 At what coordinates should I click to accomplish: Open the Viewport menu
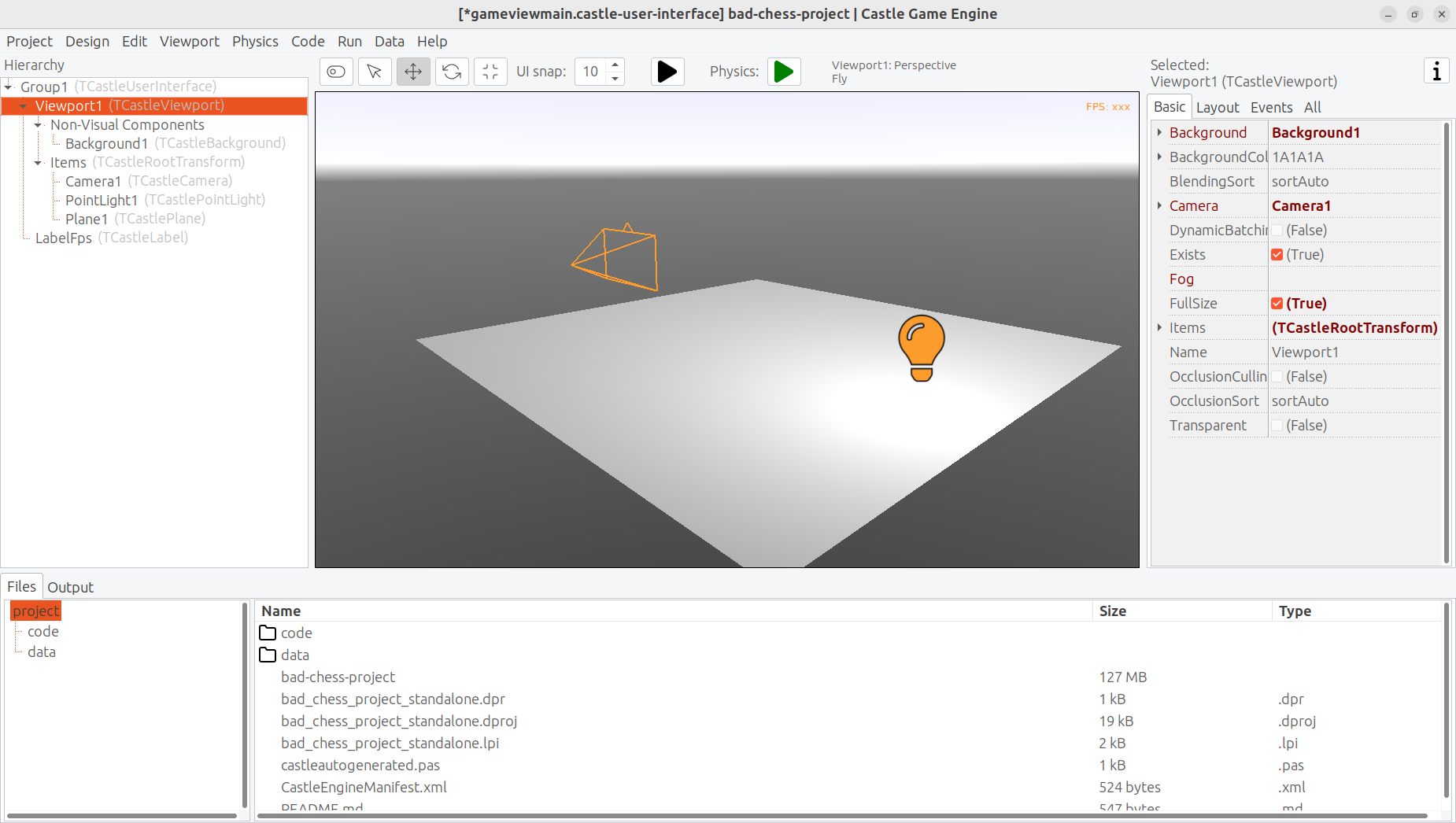coord(190,41)
